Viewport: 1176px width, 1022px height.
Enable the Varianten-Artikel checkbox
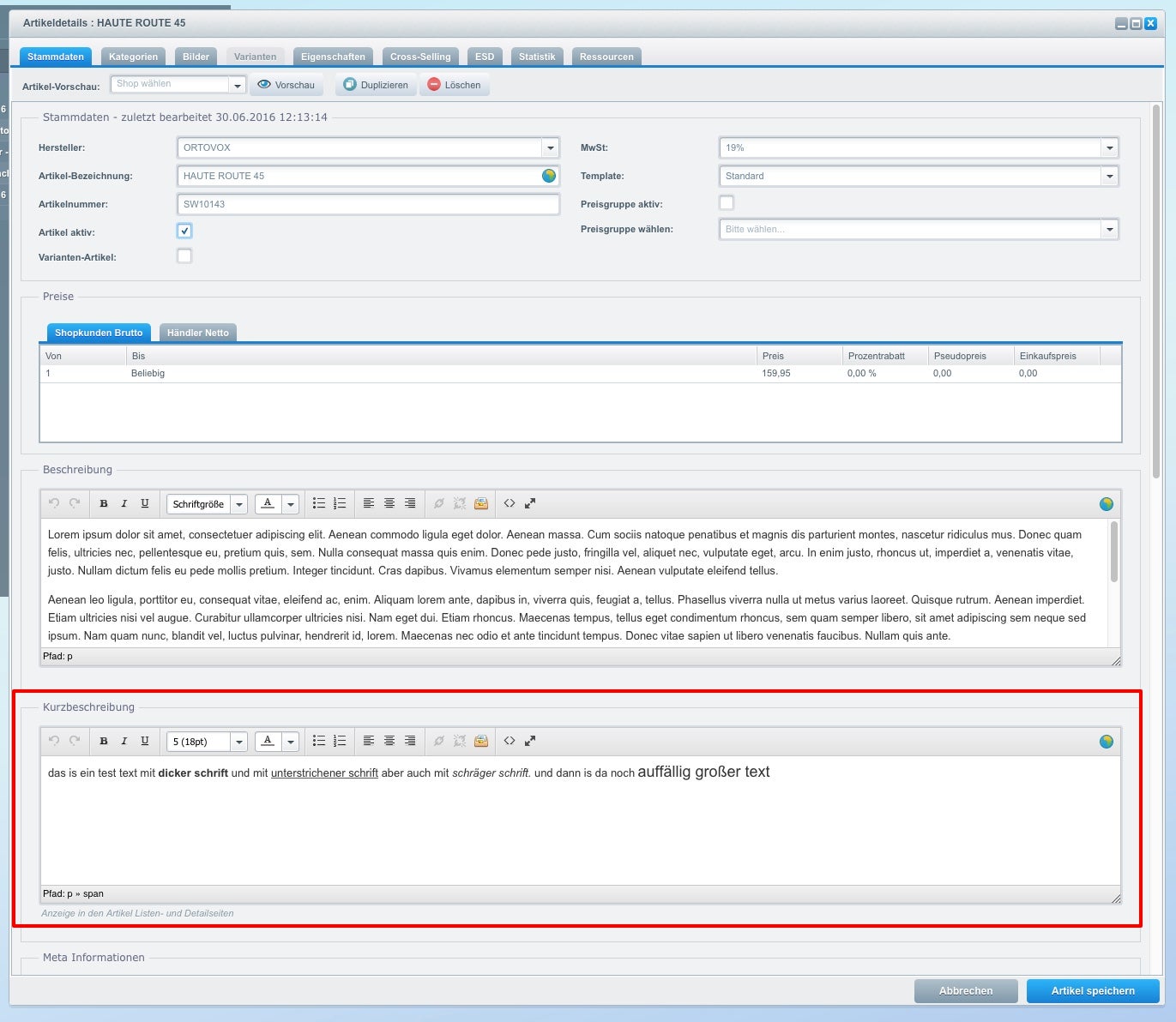click(x=184, y=255)
